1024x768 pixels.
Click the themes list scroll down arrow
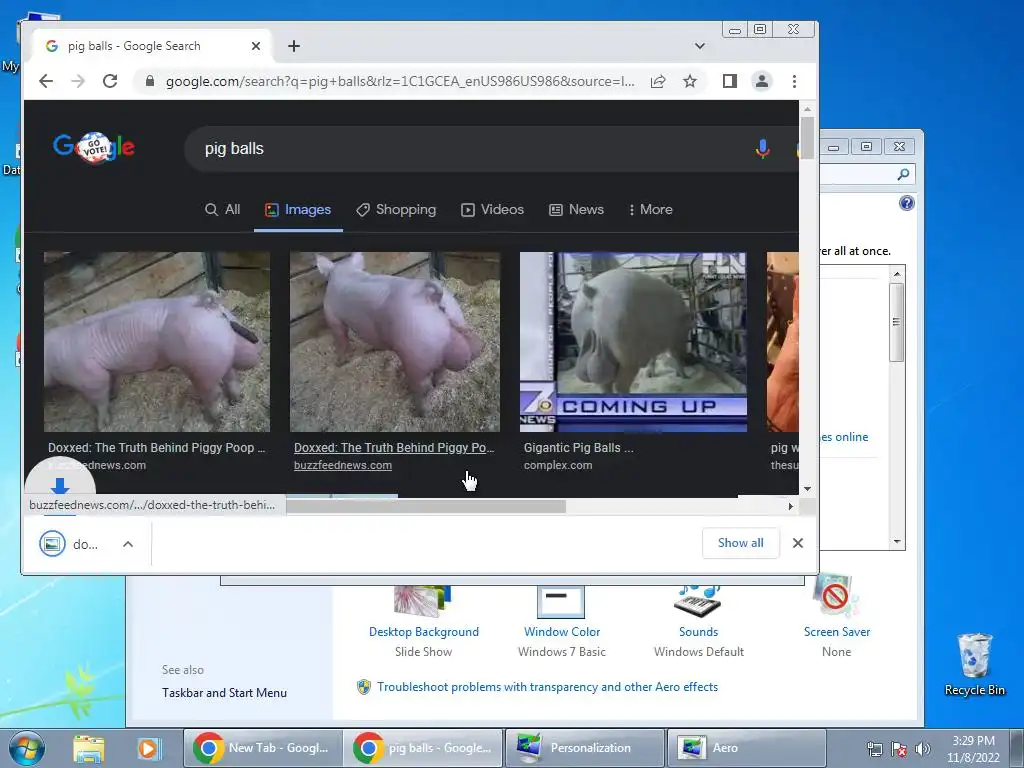click(x=897, y=541)
